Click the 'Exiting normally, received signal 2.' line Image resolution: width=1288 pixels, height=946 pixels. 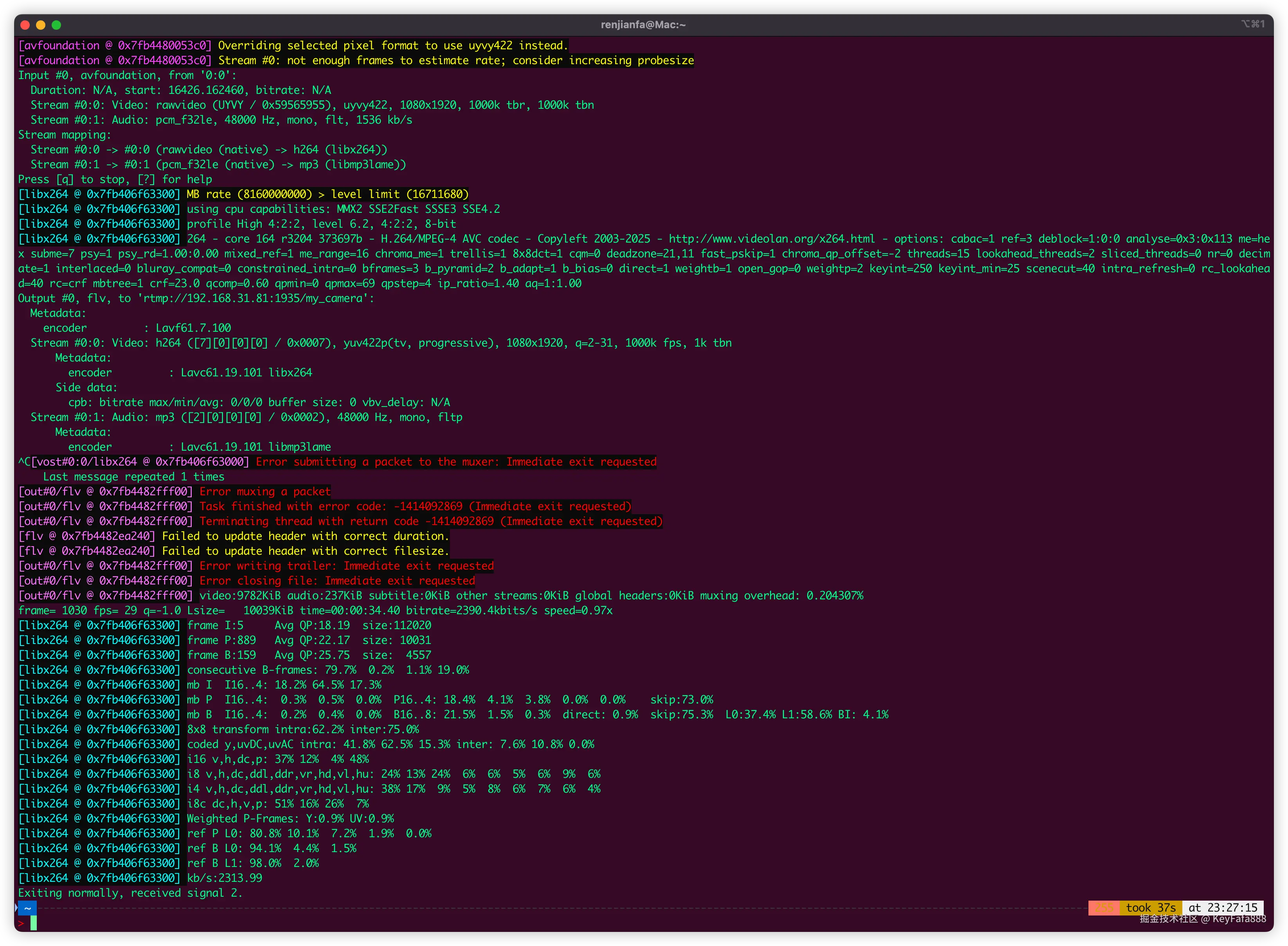[130, 893]
